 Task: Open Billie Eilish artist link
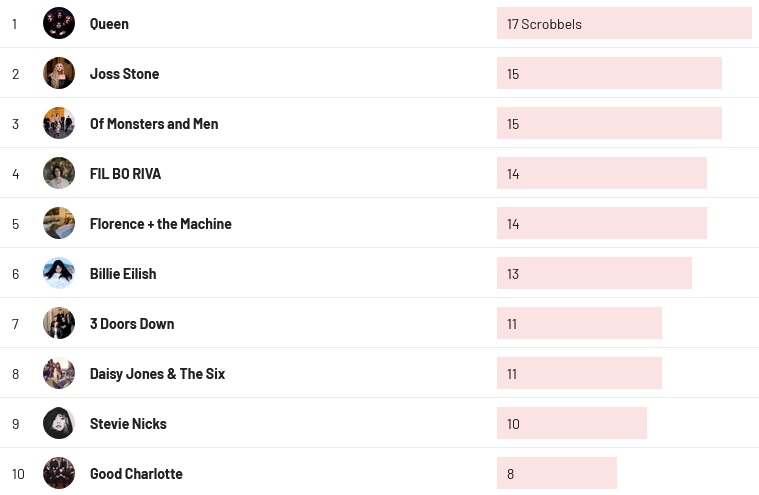pos(123,274)
